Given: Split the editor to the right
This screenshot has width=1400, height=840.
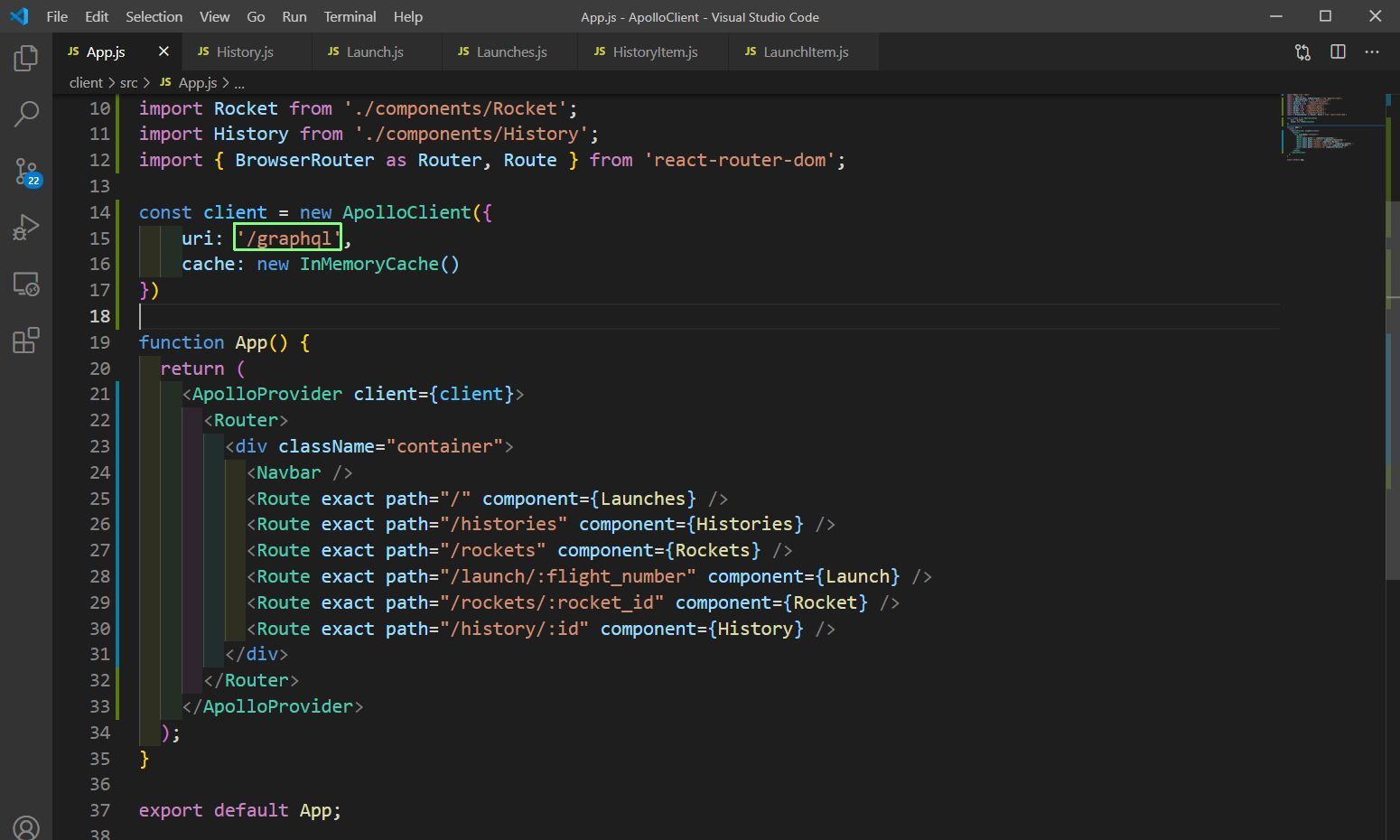Looking at the screenshot, I should (x=1338, y=52).
